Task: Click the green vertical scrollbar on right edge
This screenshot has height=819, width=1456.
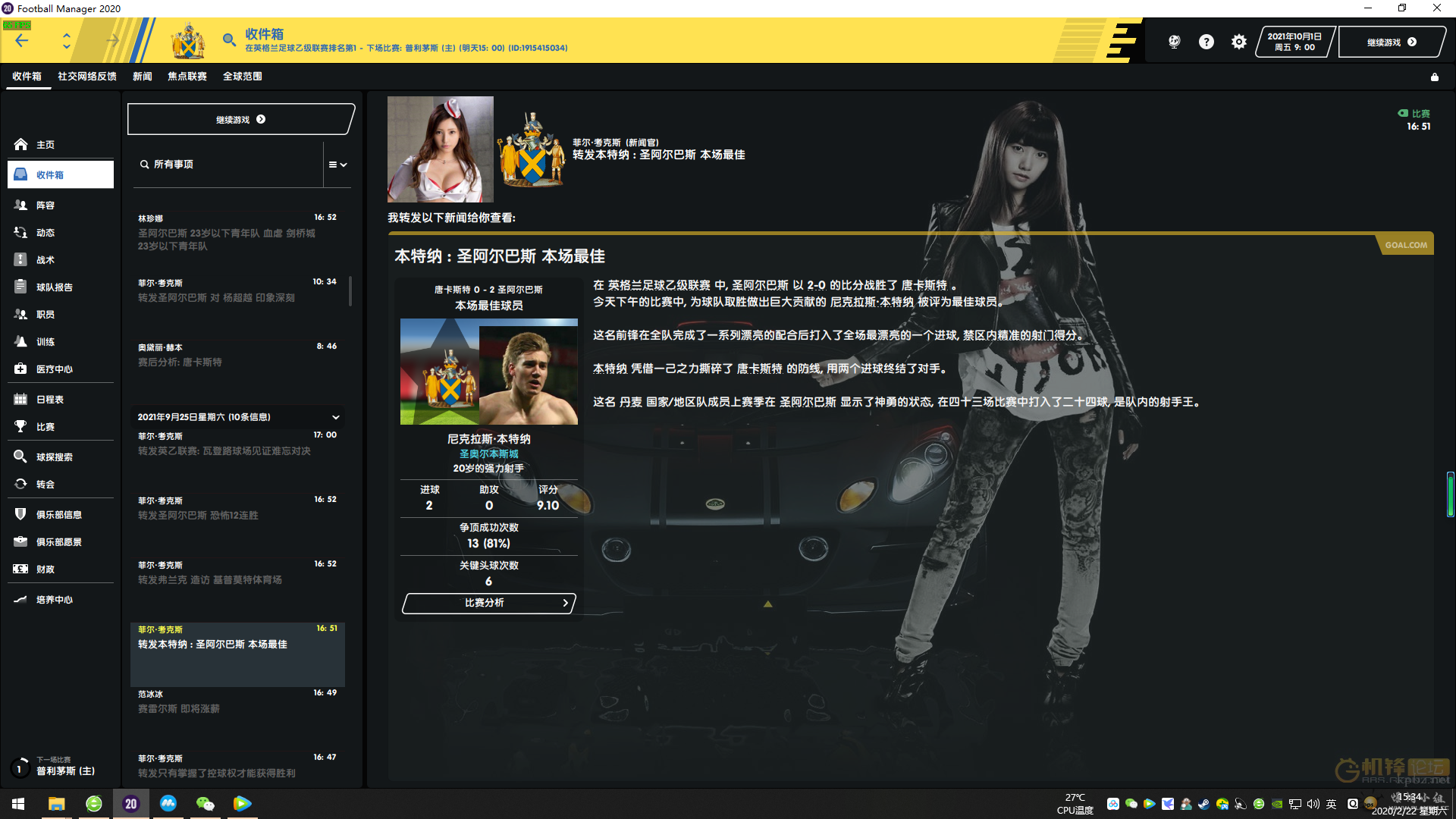Action: [1450, 494]
